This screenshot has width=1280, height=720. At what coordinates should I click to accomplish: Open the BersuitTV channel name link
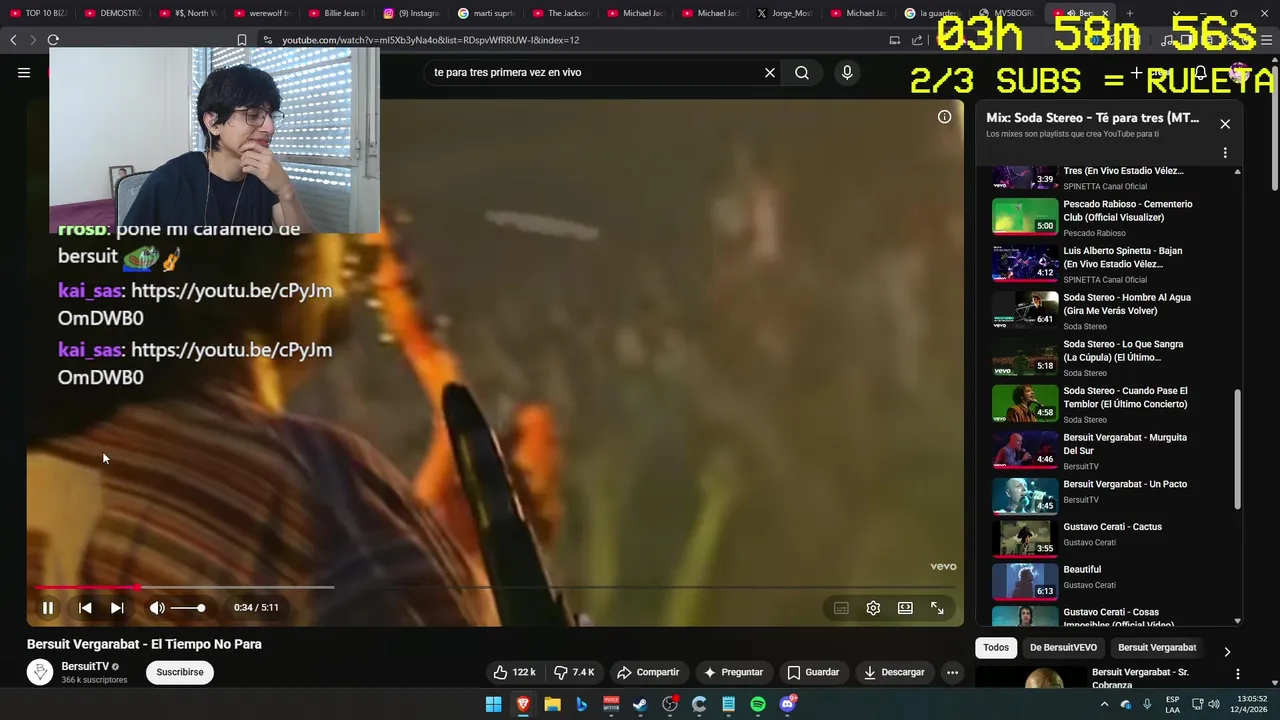click(x=85, y=666)
